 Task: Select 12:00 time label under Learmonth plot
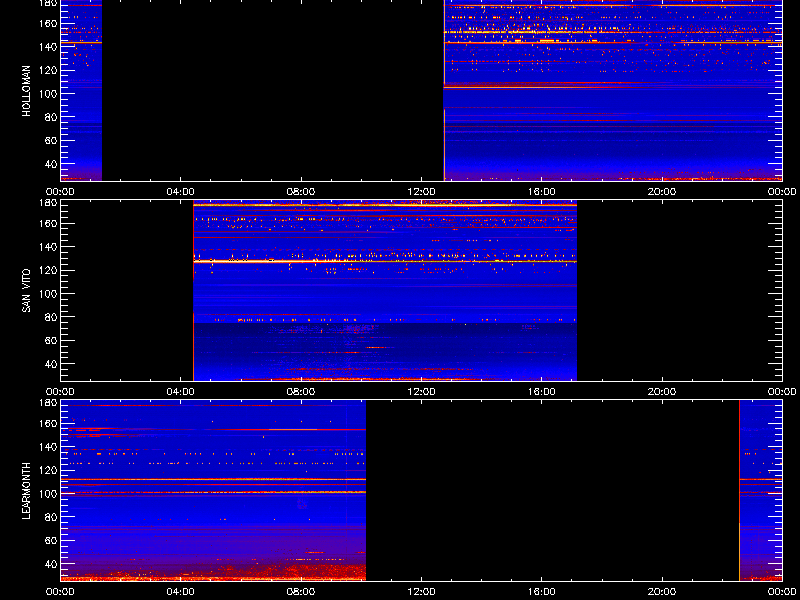tap(421, 592)
